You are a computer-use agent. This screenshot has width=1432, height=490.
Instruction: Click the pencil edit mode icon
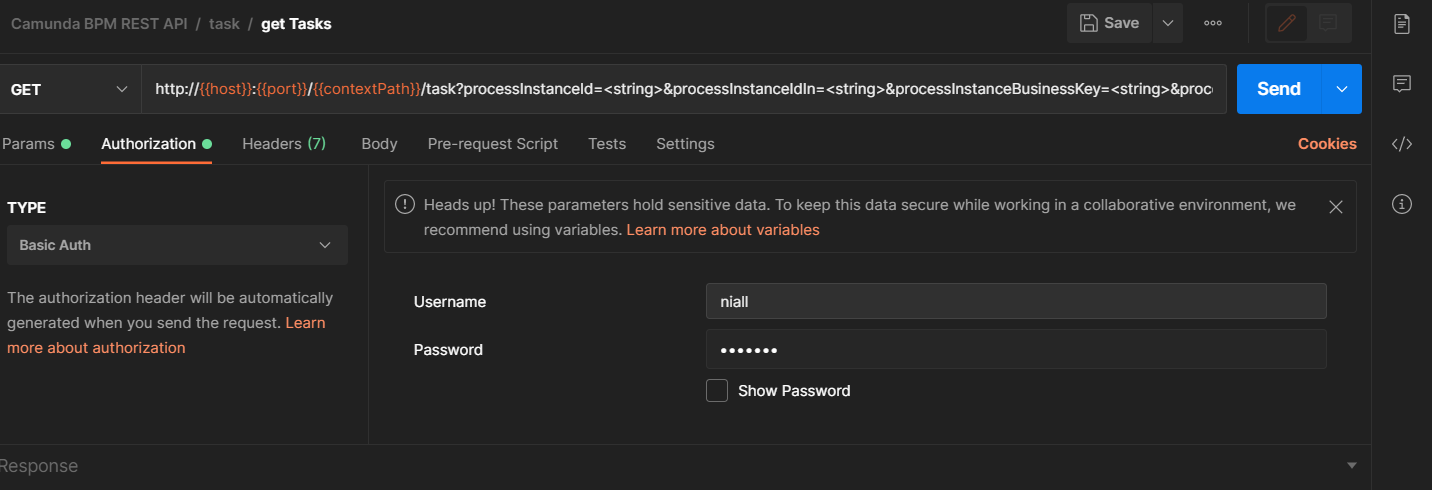[x=1287, y=23]
